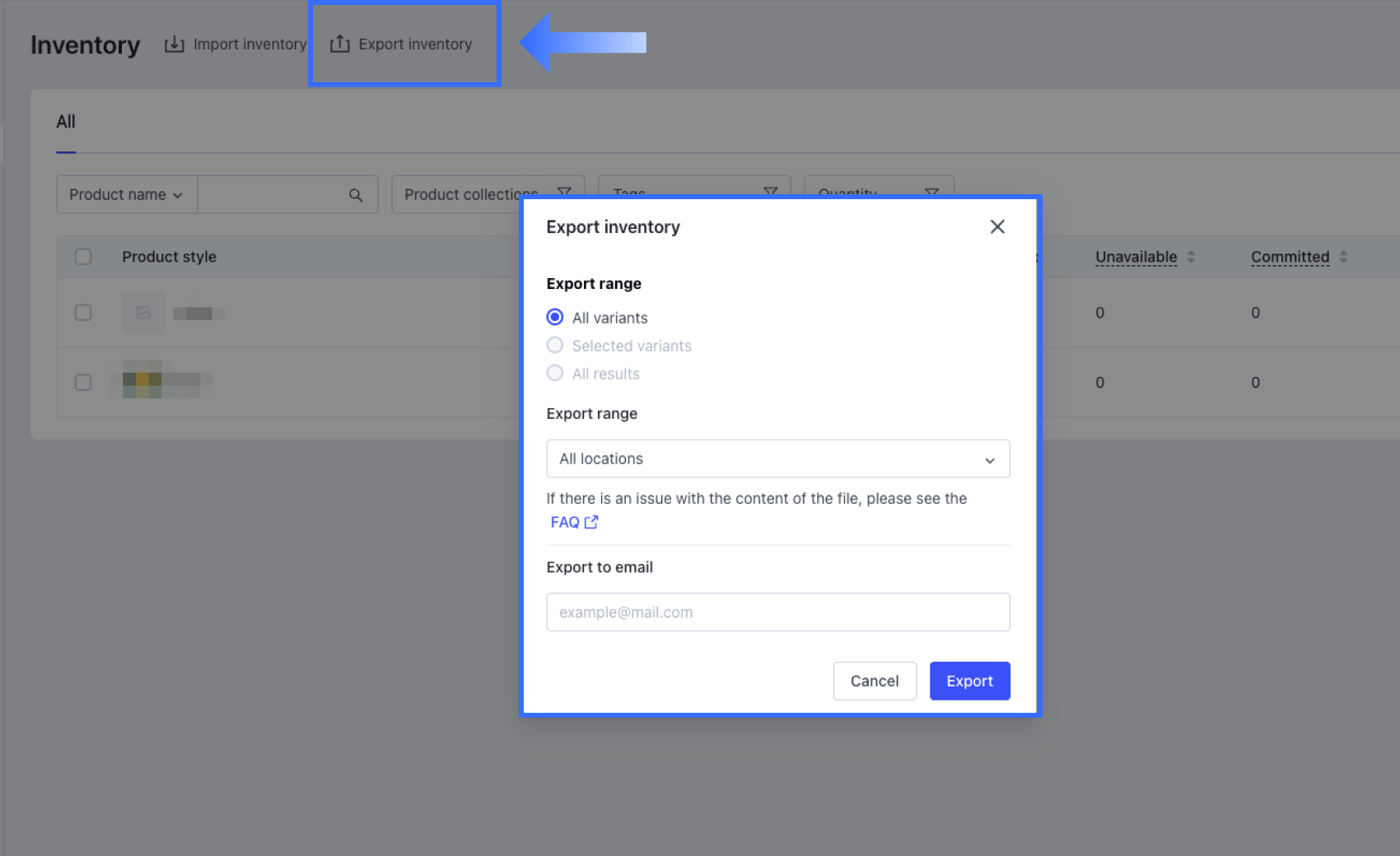Sort by Unavailable column arrows
This screenshot has height=856, width=1400.
tap(1191, 257)
